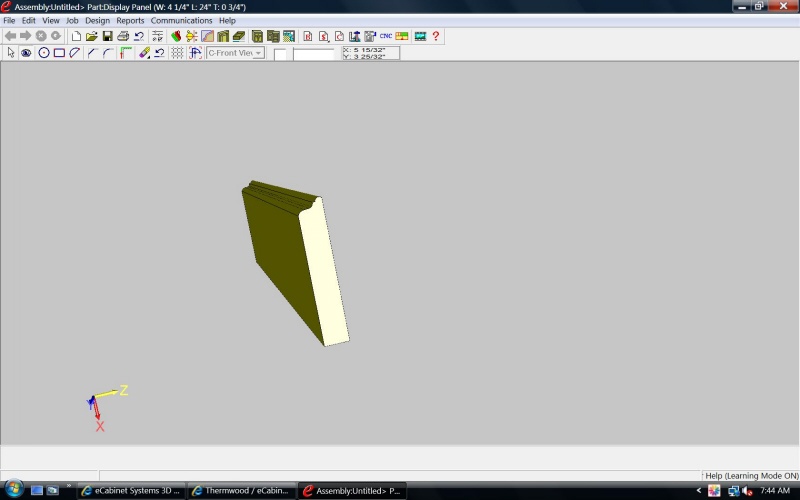Viewport: 800px width, 500px height.
Task: Switch to Assembly:Untitled taskbar window
Action: (352, 491)
